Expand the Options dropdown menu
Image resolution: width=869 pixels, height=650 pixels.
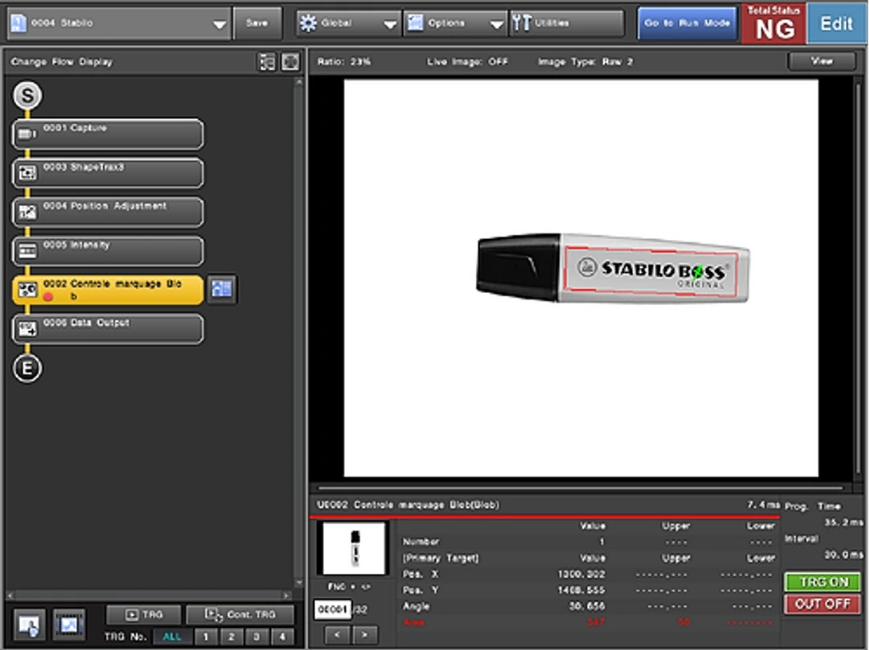point(455,23)
